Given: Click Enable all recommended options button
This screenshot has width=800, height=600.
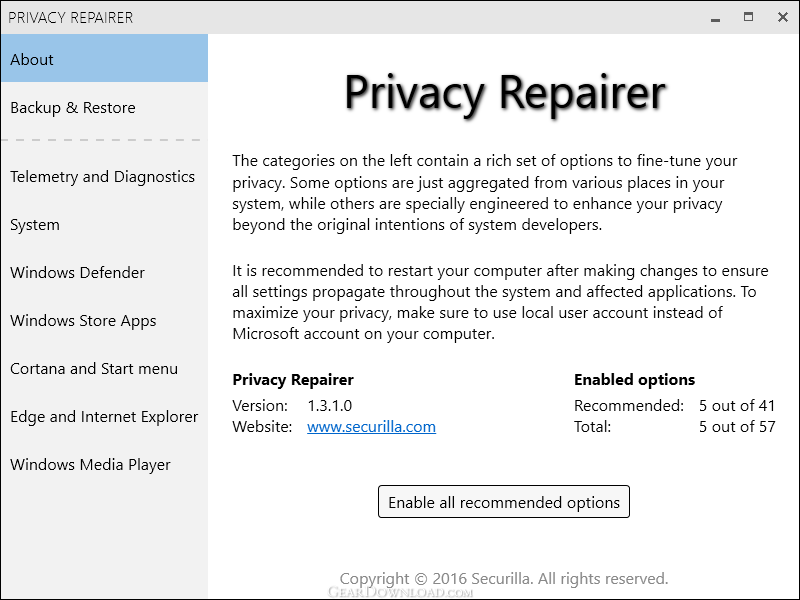Looking at the screenshot, I should (x=504, y=502).
